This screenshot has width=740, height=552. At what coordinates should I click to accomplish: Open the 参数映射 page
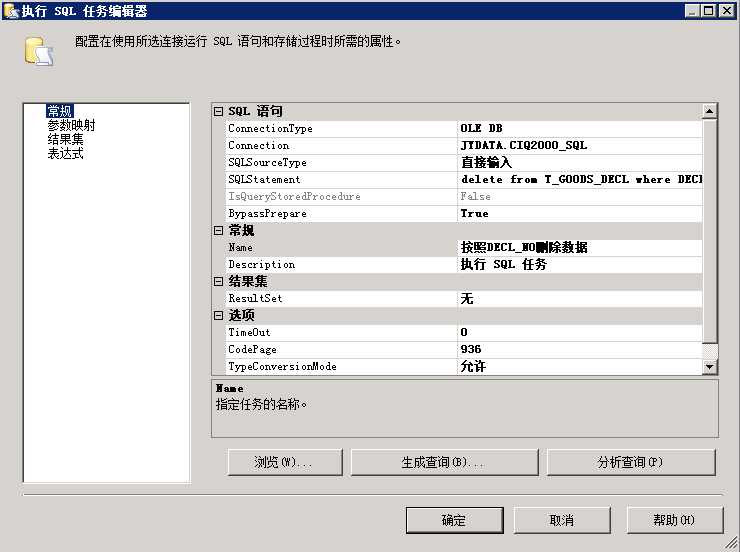[x=71, y=125]
